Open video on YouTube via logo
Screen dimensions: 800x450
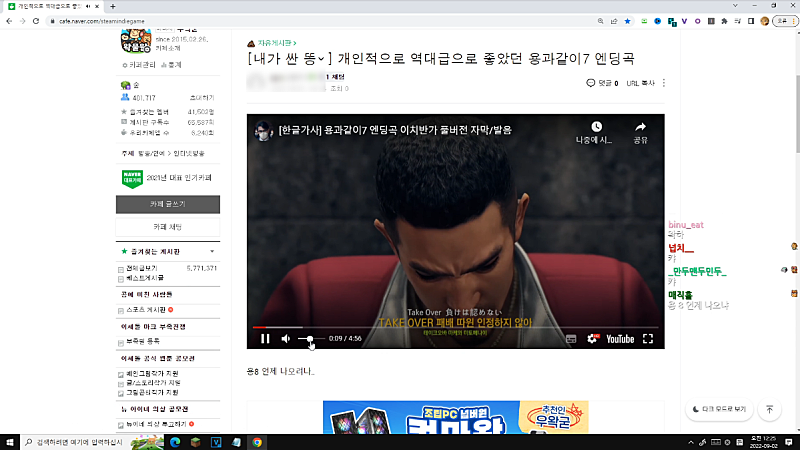point(620,339)
